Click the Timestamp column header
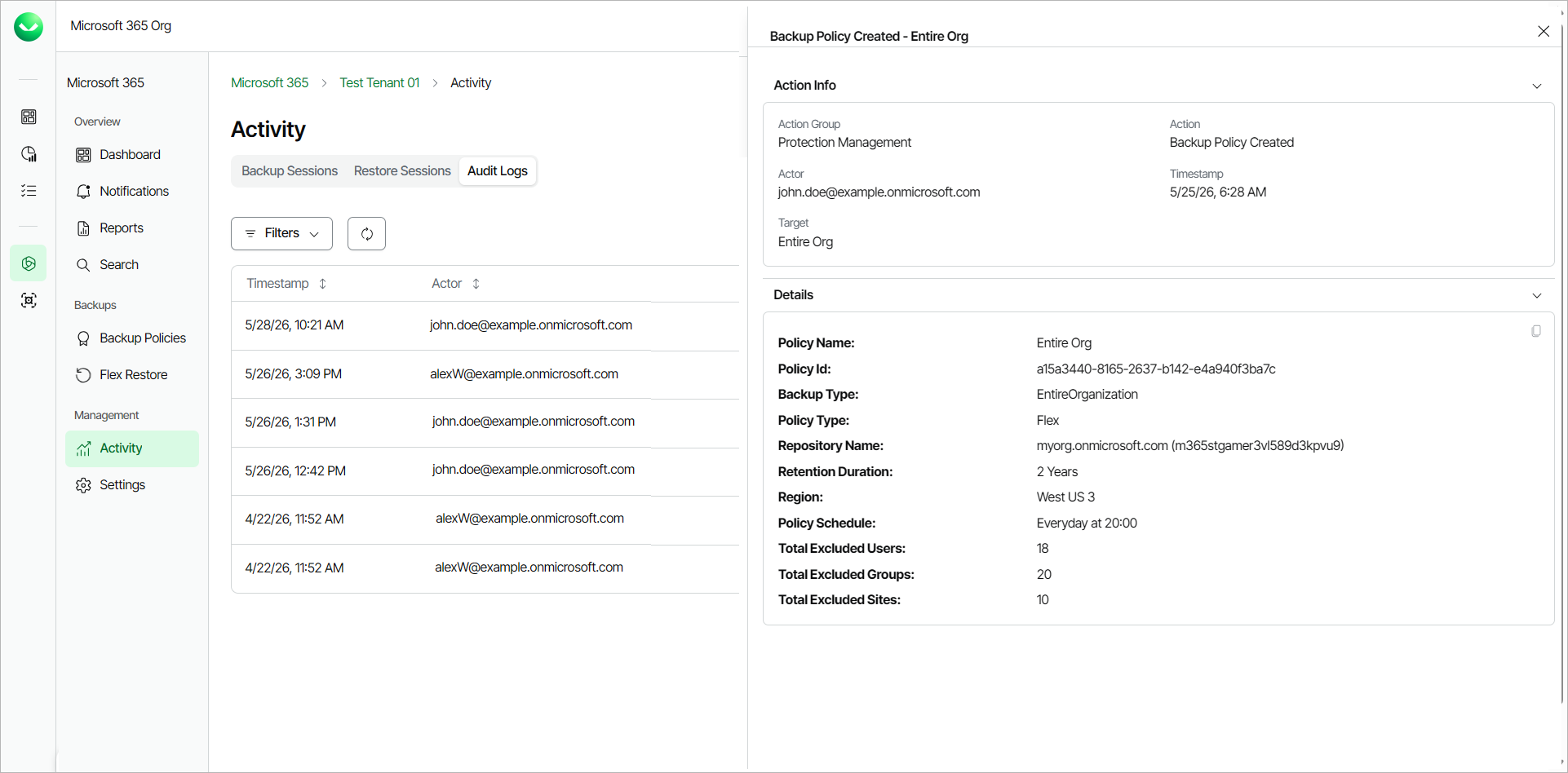 pyautogui.click(x=278, y=284)
